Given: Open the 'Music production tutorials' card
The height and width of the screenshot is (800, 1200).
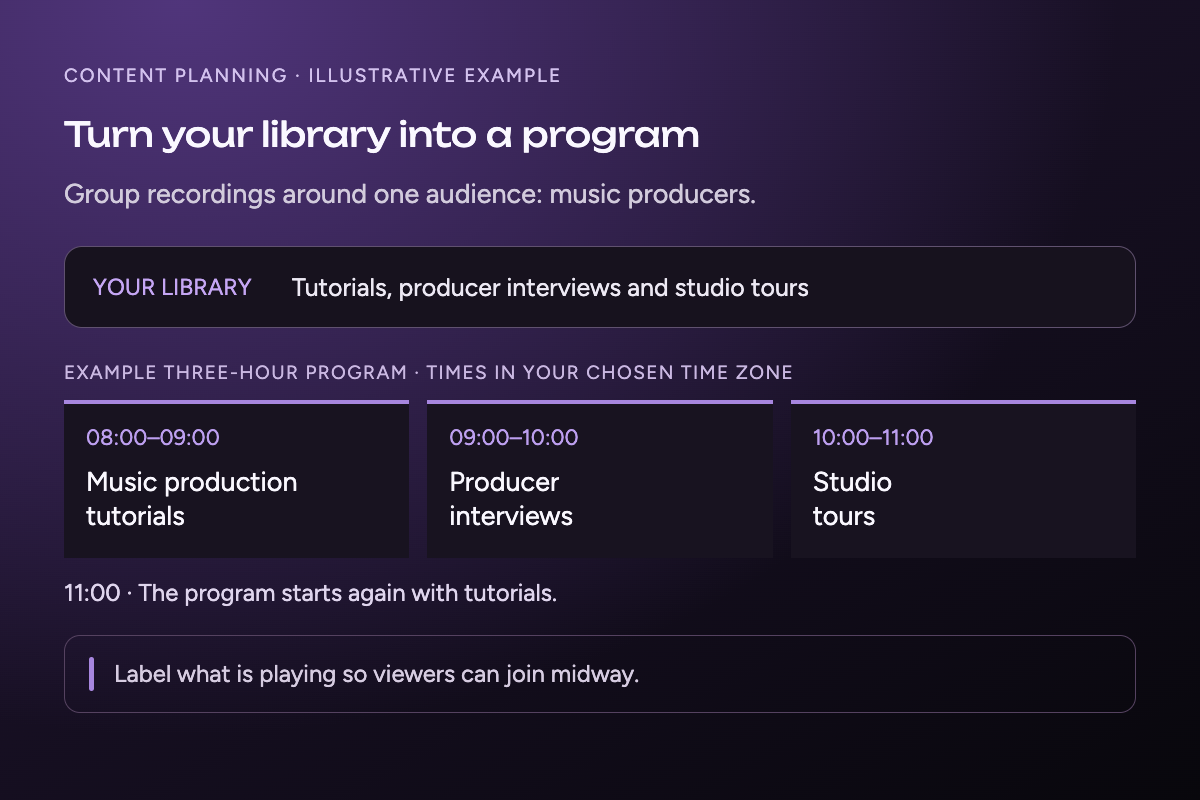Looking at the screenshot, I should point(236,479).
